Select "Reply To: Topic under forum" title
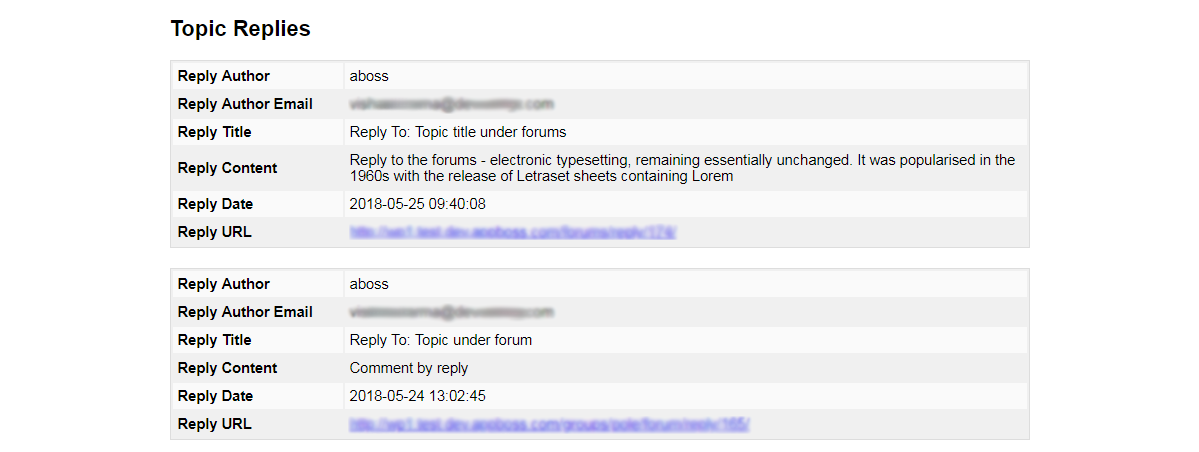Viewport: 1199px width, 452px height. coord(441,340)
